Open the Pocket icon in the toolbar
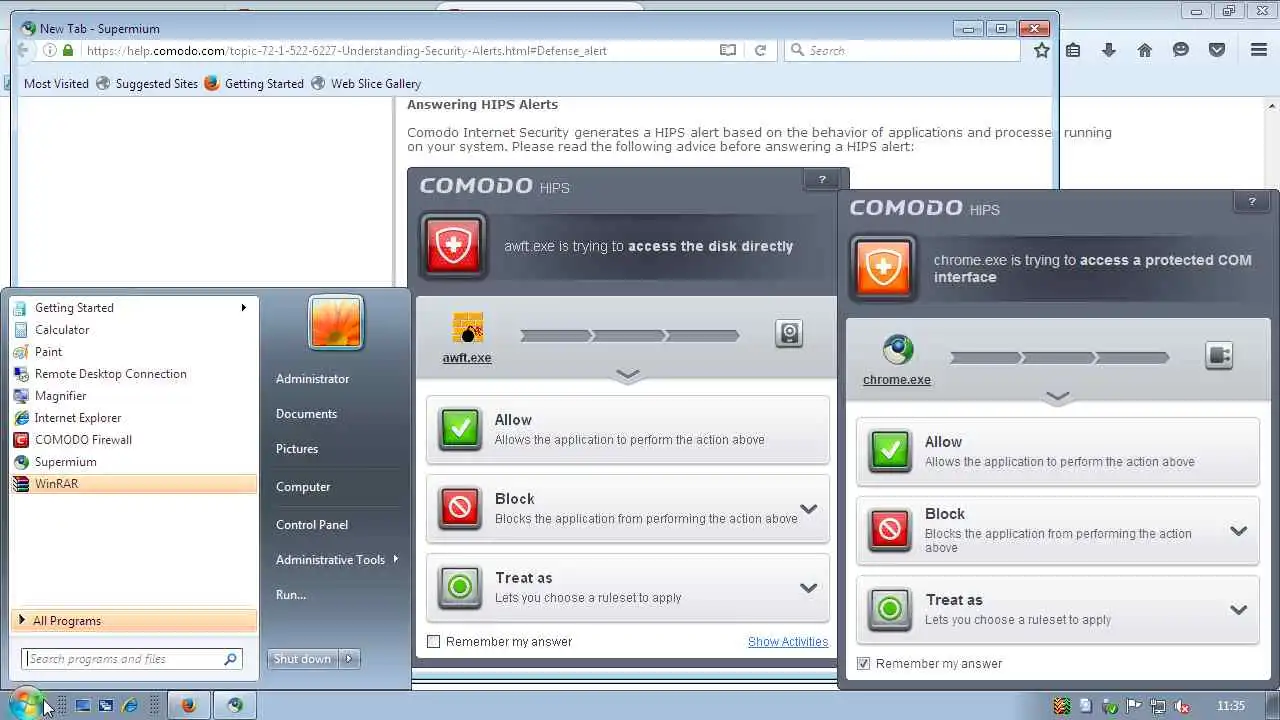The height and width of the screenshot is (720, 1280). tap(1217, 50)
